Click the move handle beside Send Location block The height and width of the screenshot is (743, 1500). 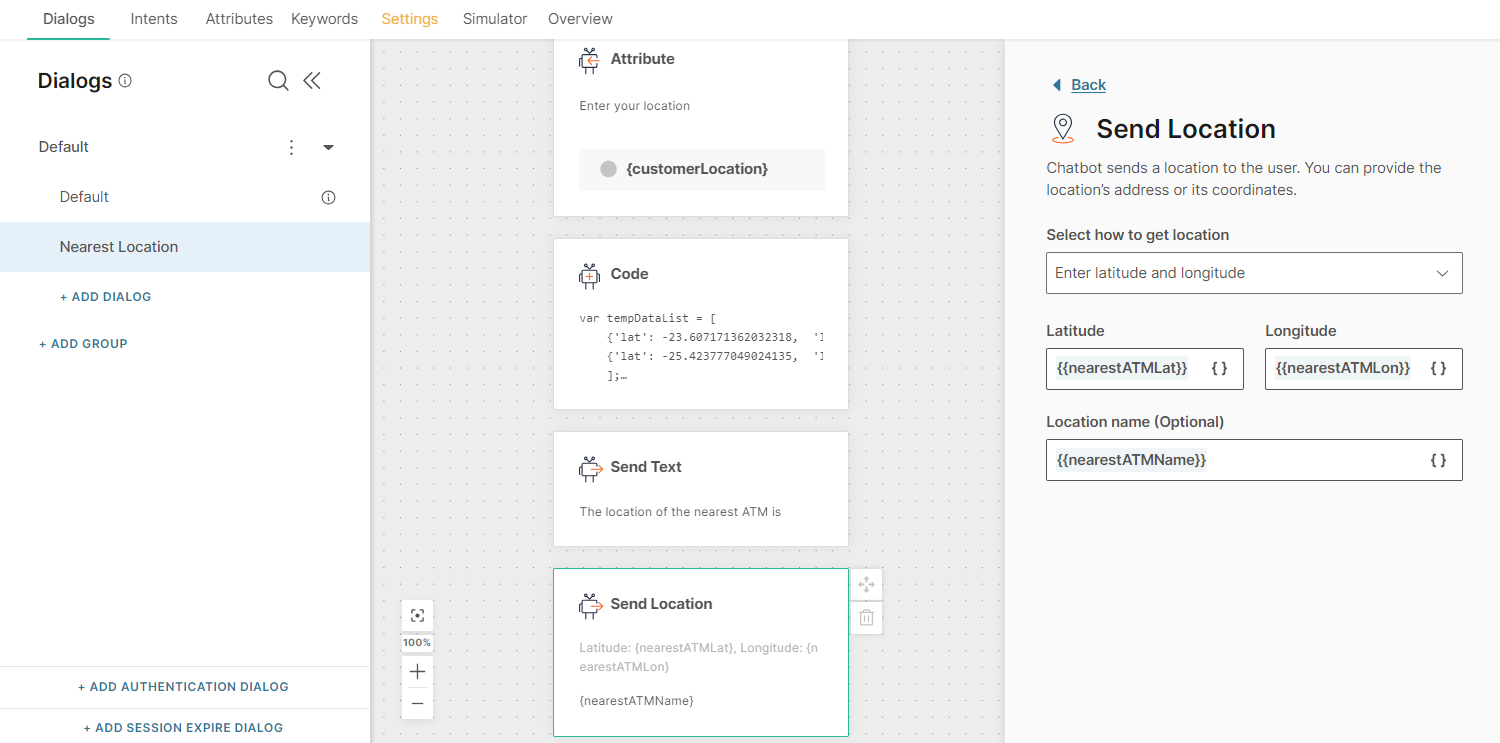866,584
